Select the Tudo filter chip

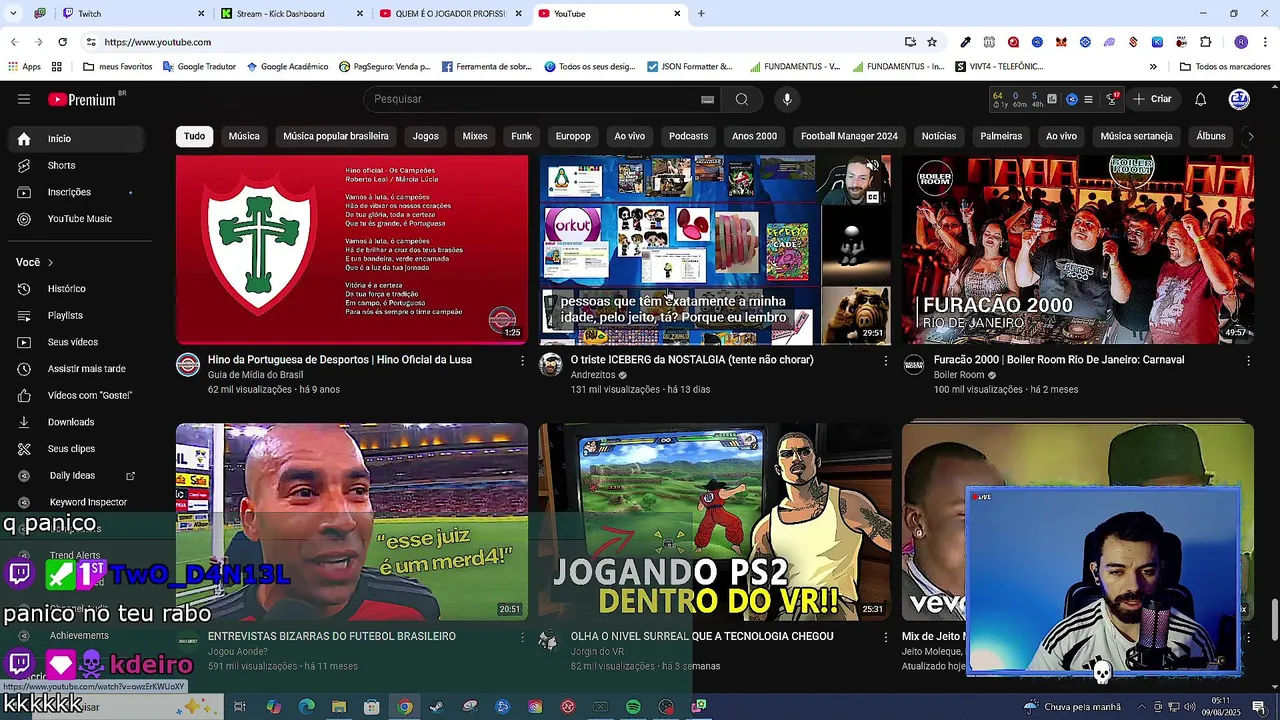pyautogui.click(x=194, y=136)
